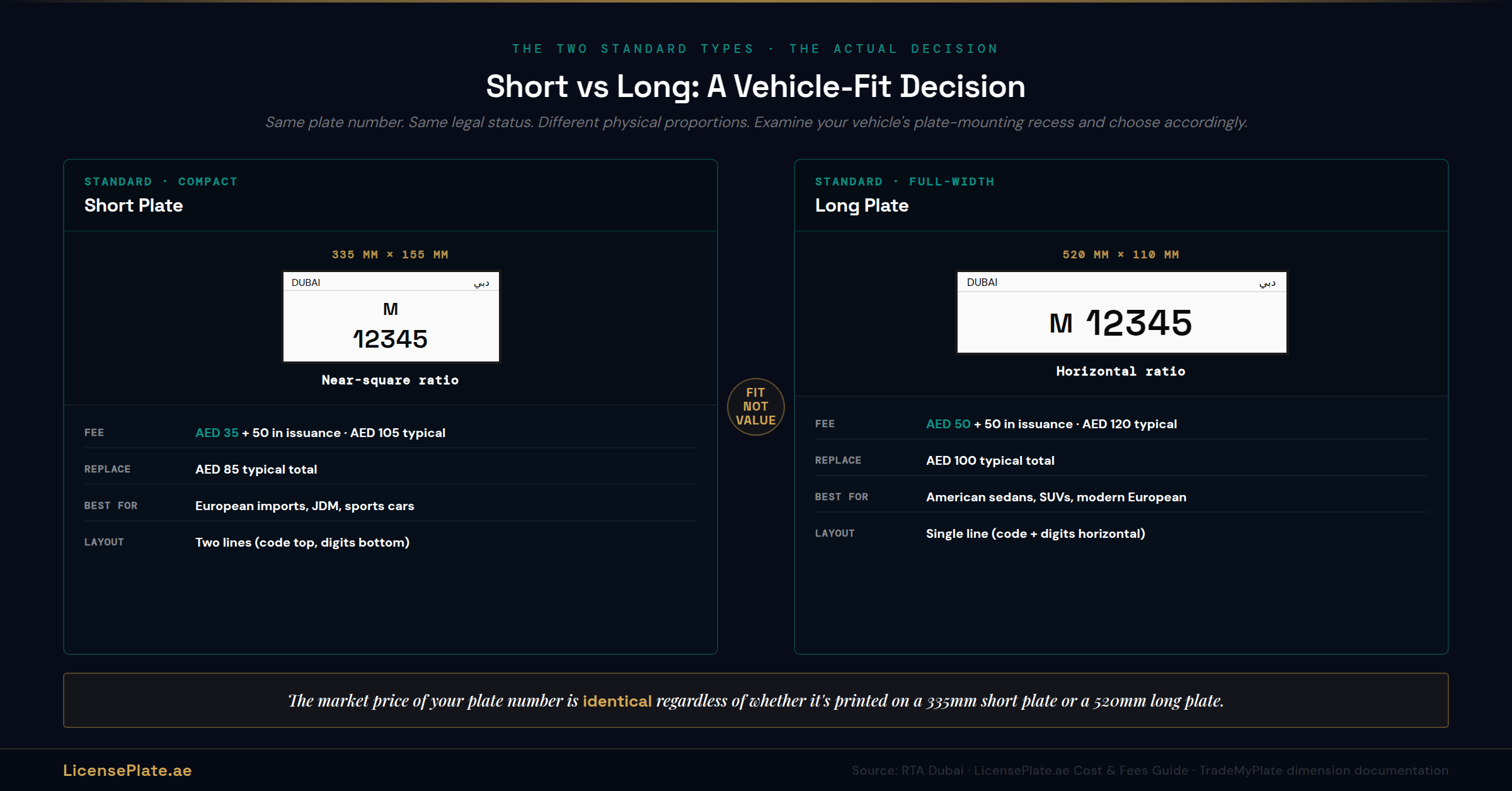This screenshot has width=1512, height=791.
Task: Click the highlighted word identical in banner
Action: (x=617, y=701)
